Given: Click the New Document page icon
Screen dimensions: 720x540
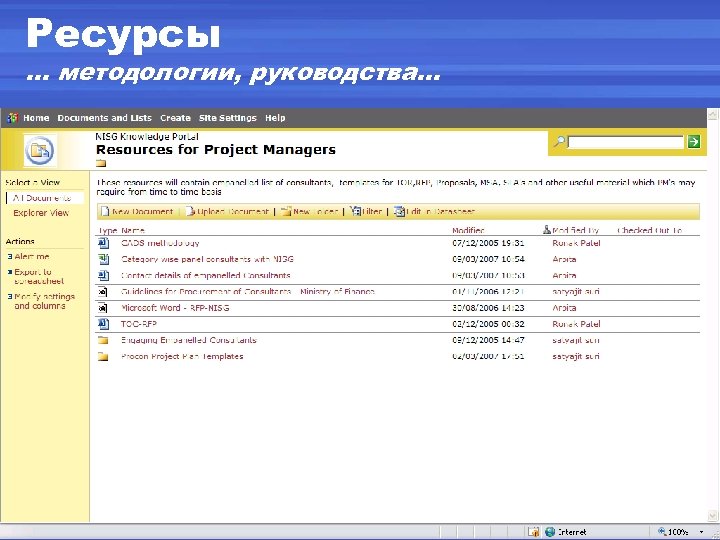Looking at the screenshot, I should (x=105, y=212).
